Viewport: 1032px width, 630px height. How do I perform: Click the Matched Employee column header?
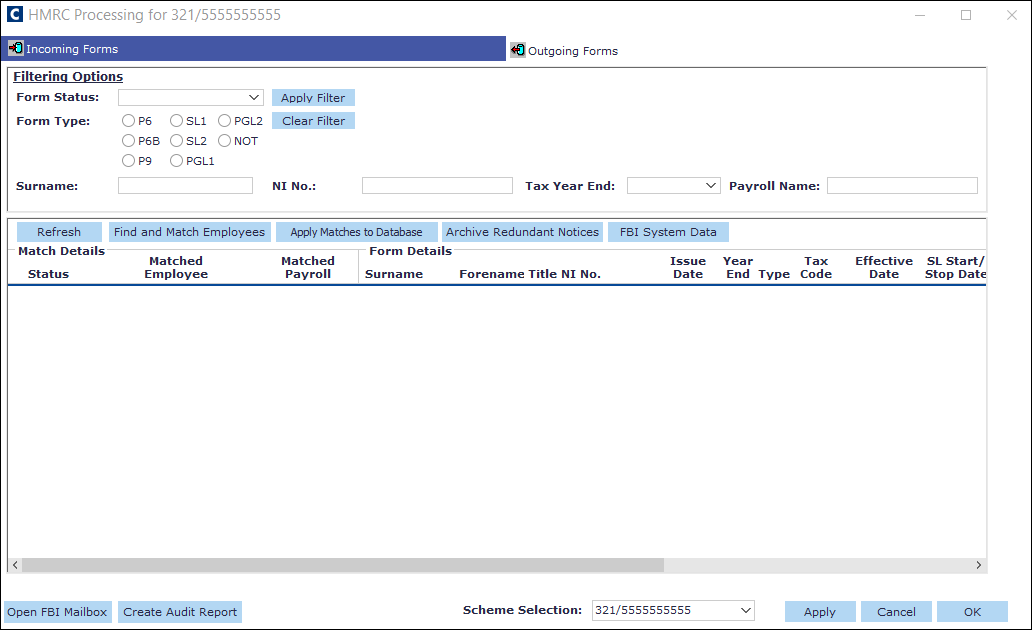point(176,267)
